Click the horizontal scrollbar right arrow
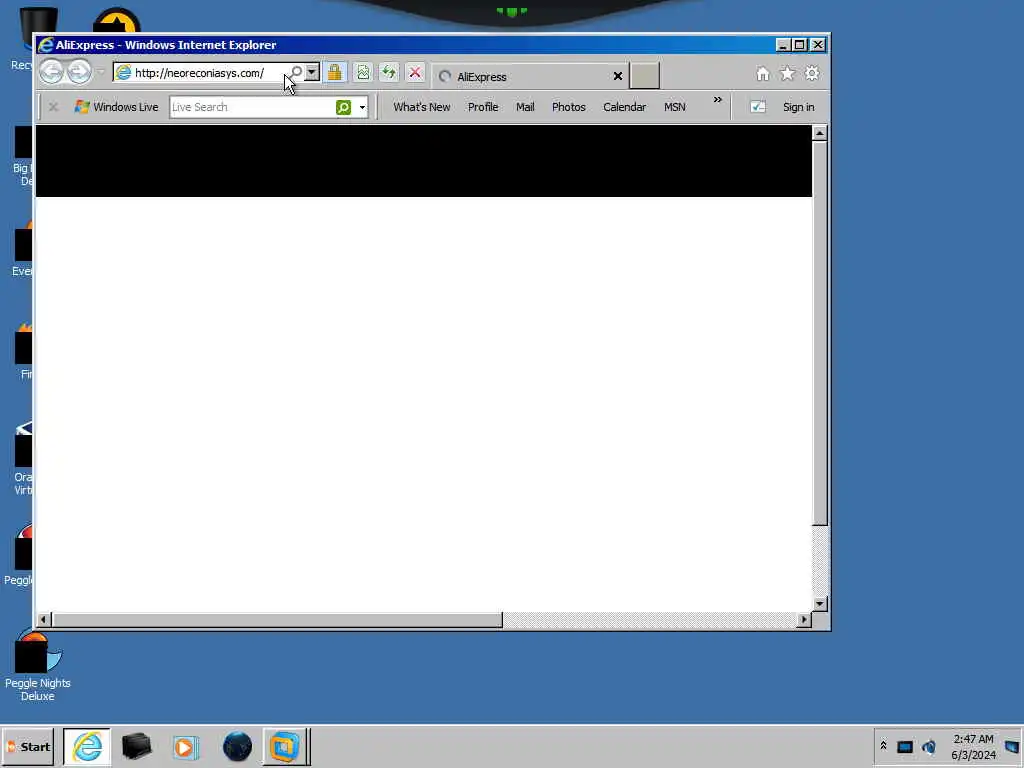Viewport: 1024px width, 768px height. 804,619
